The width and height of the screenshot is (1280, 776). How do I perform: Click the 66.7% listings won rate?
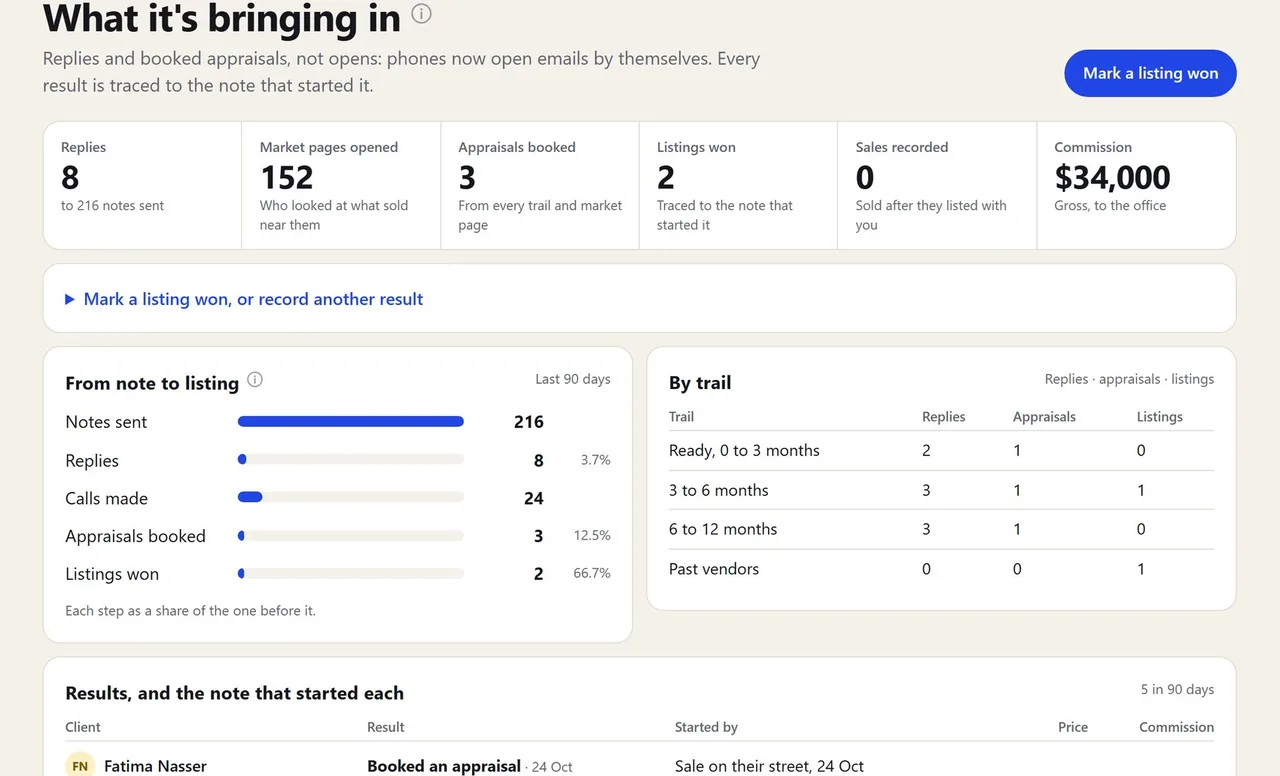point(592,574)
